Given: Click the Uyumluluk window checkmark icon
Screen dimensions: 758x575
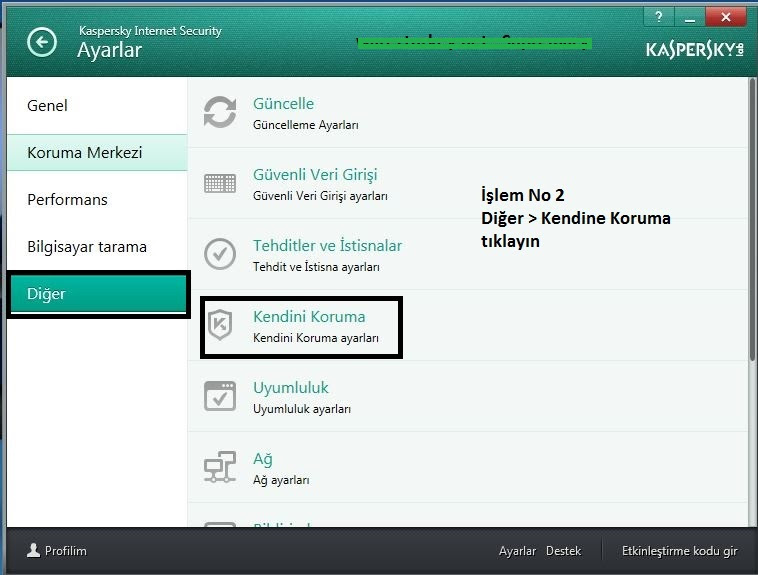Looking at the screenshot, I should [x=220, y=396].
